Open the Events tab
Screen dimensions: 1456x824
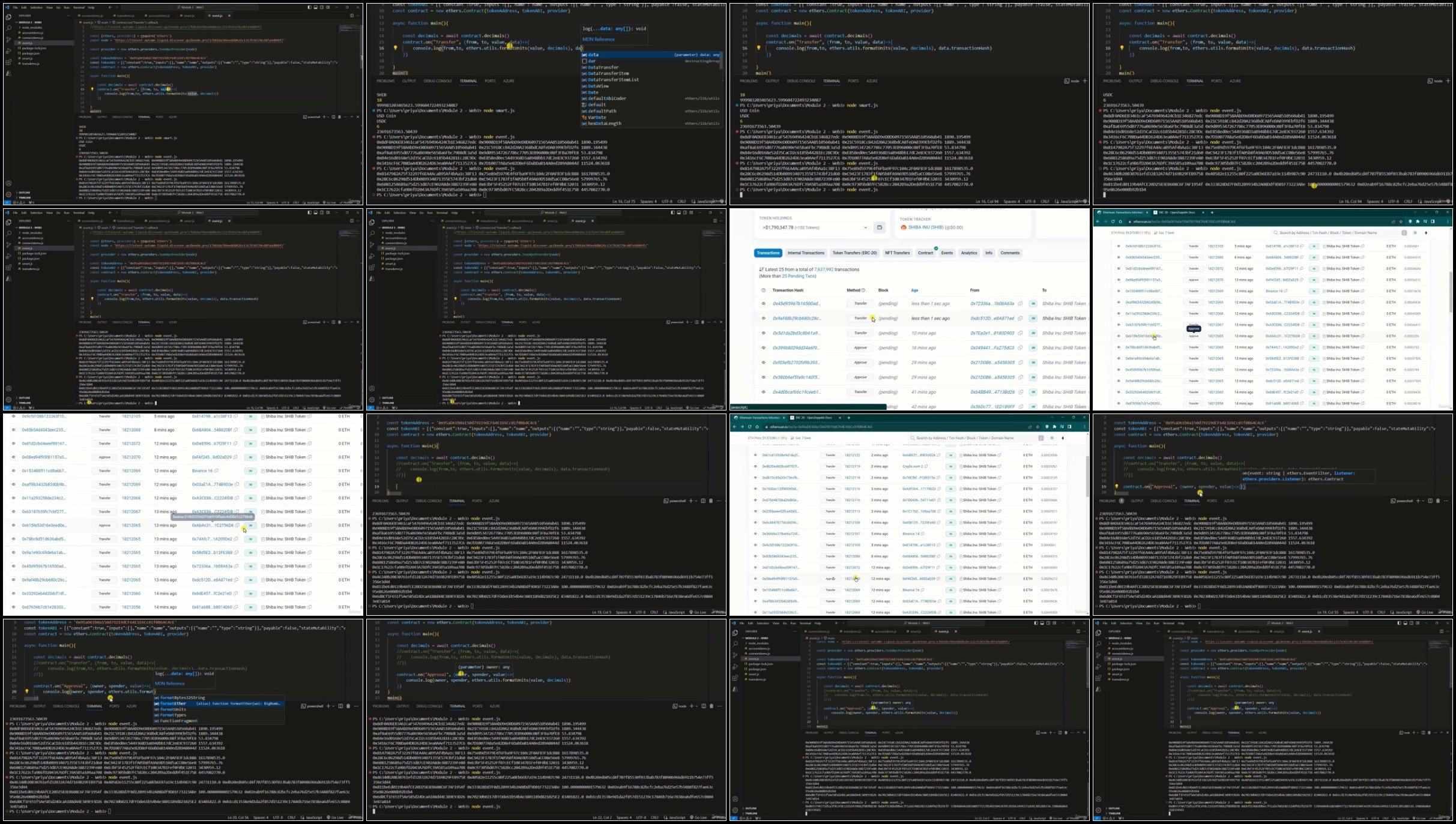tap(947, 253)
